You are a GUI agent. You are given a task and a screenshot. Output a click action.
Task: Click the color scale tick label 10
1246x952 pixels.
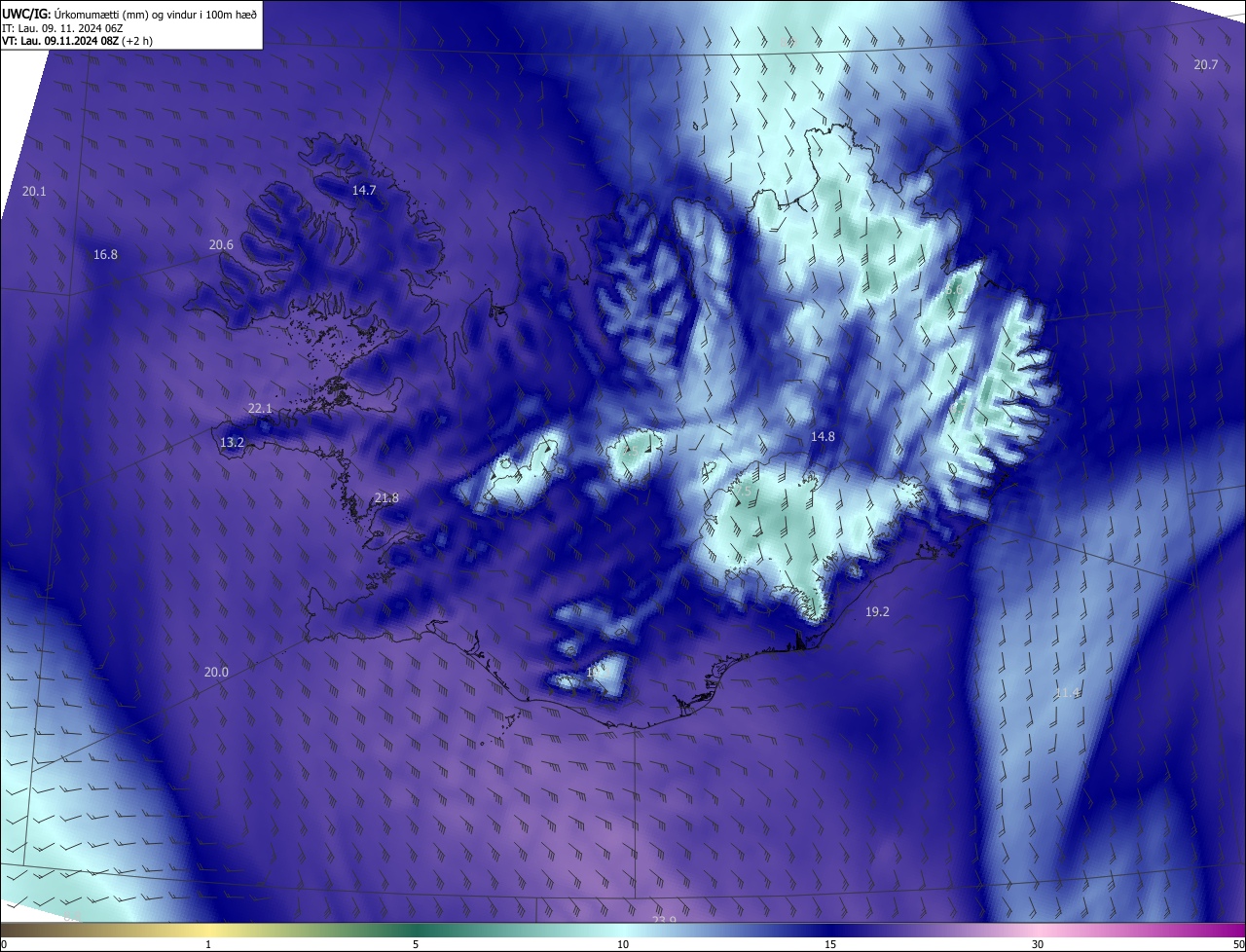coord(623,945)
